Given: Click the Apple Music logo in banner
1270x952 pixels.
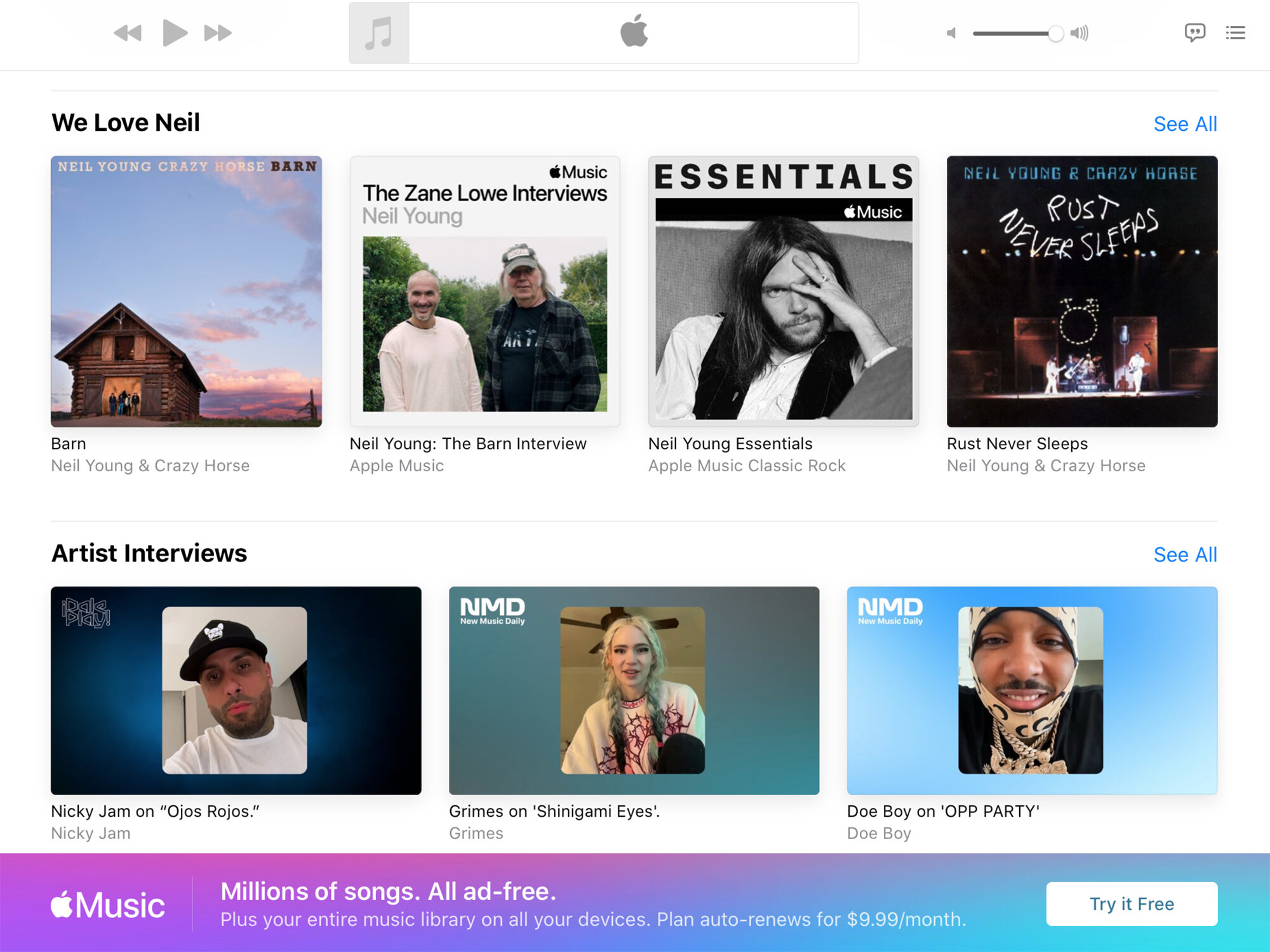Looking at the screenshot, I should (108, 904).
